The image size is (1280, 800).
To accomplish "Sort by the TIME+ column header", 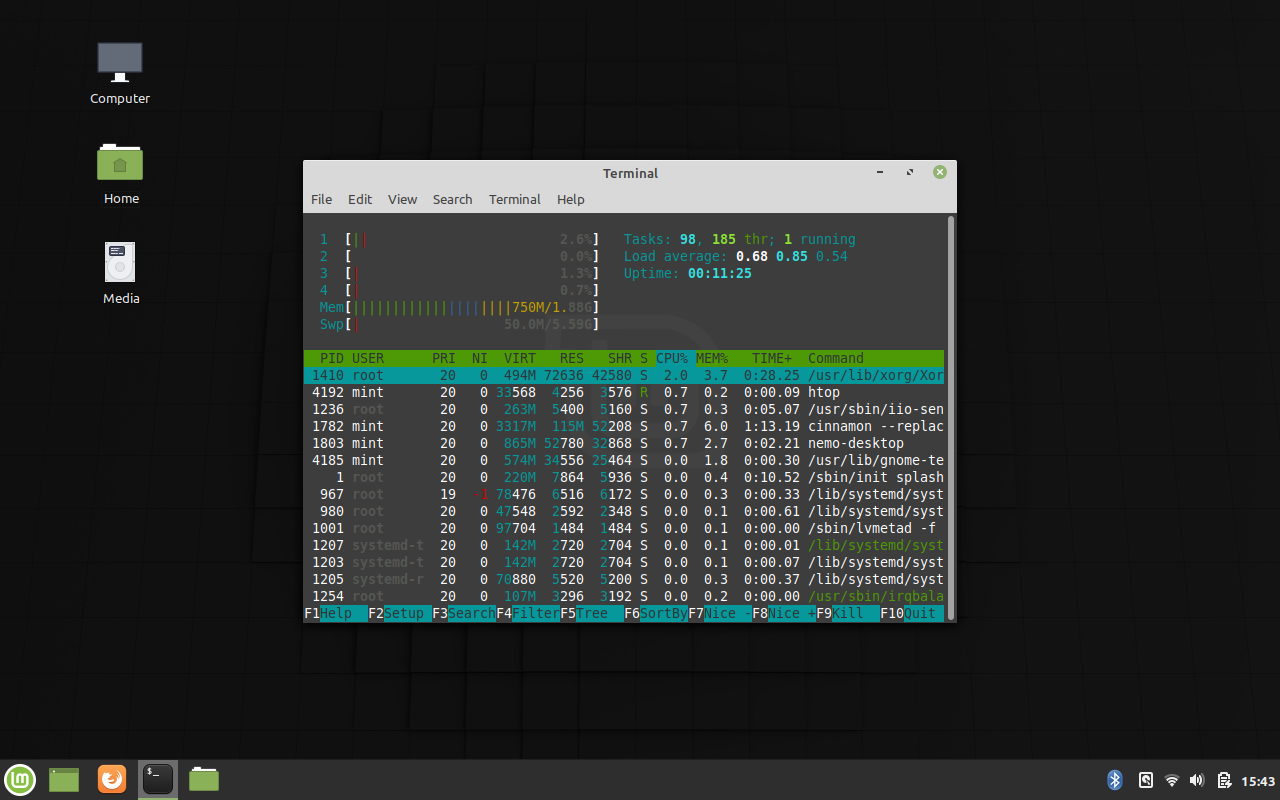I will click(x=772, y=358).
